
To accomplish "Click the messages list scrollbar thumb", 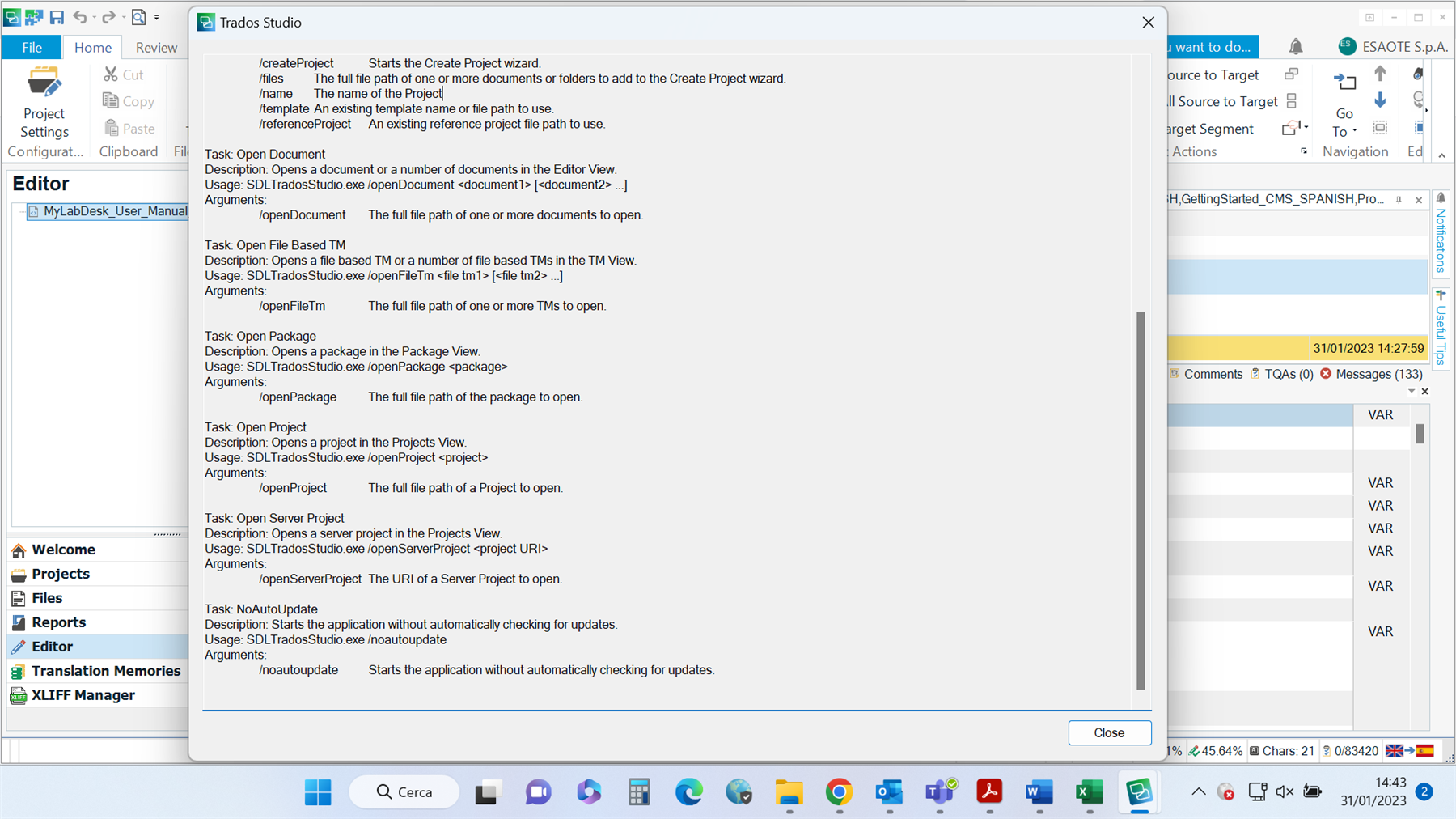I will point(1420,434).
